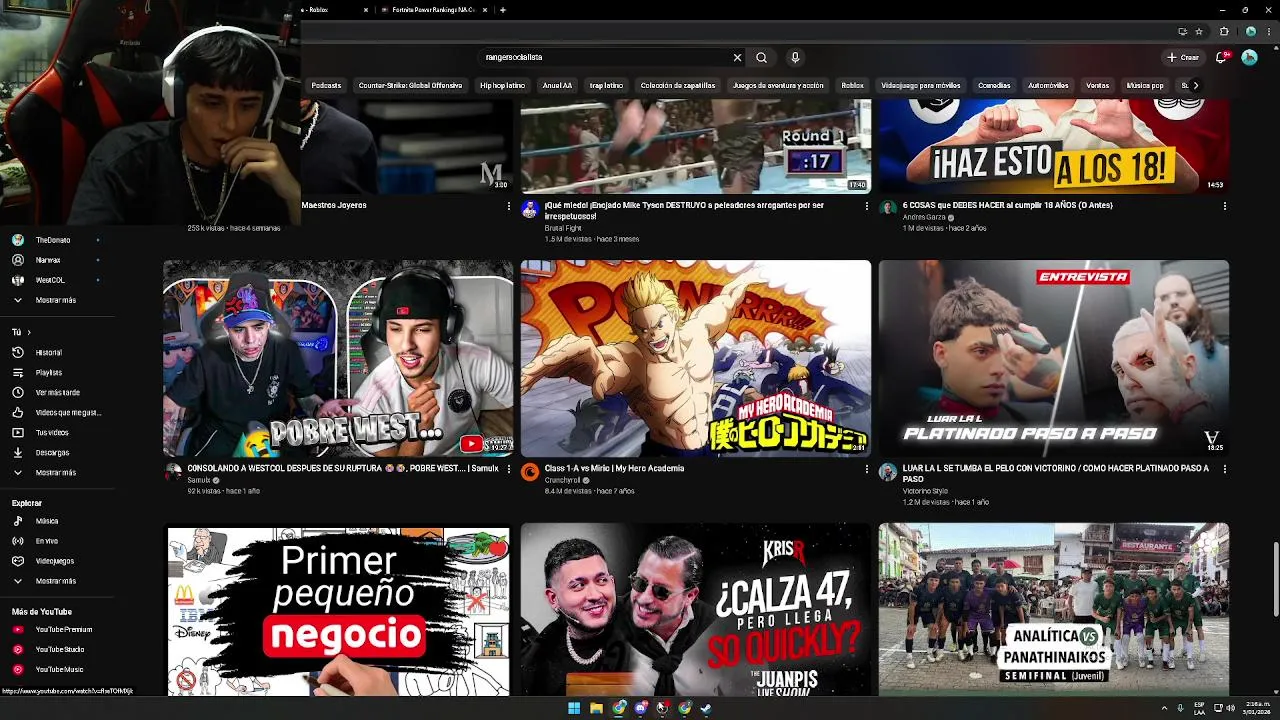Start voice search with microphone
1280x720 pixels.
[x=795, y=57]
